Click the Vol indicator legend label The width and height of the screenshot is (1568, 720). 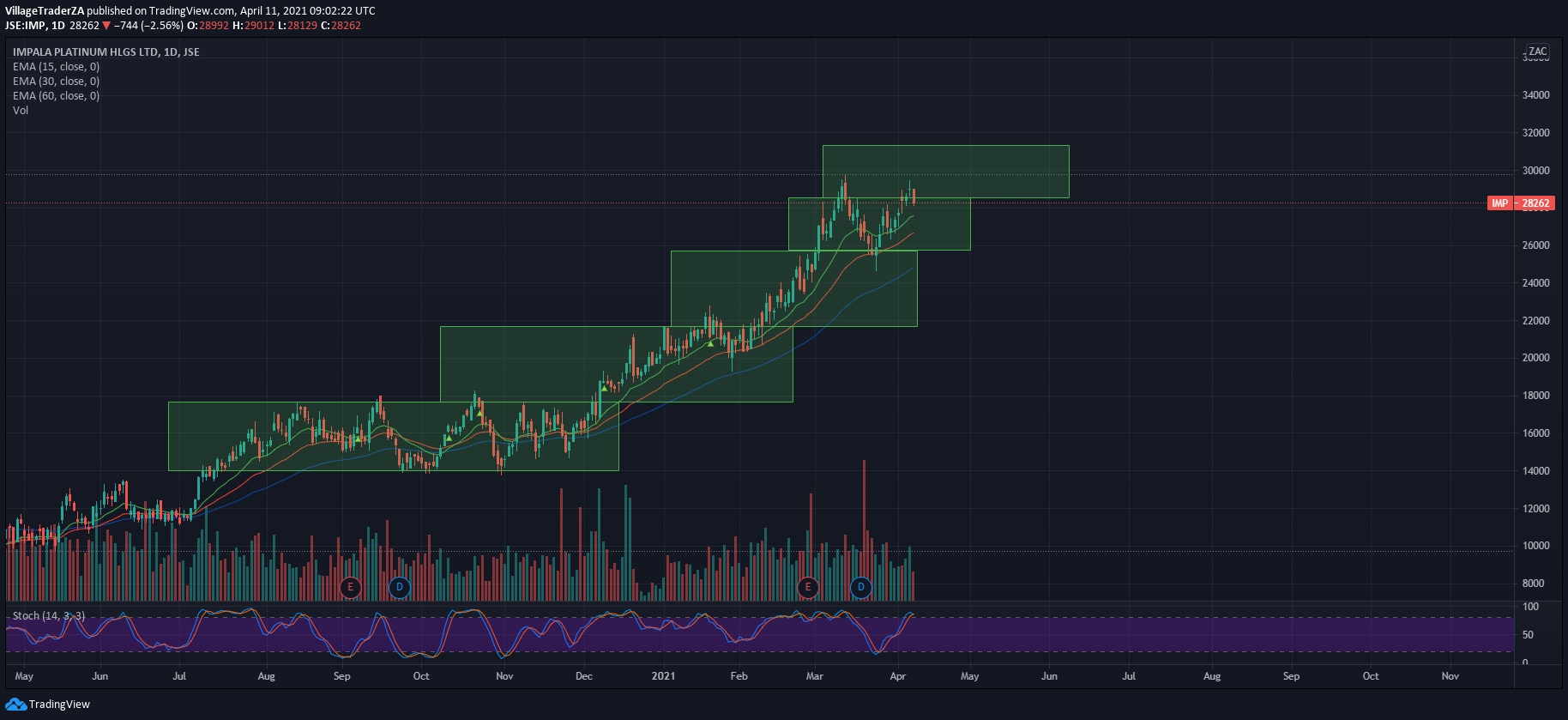[x=21, y=111]
